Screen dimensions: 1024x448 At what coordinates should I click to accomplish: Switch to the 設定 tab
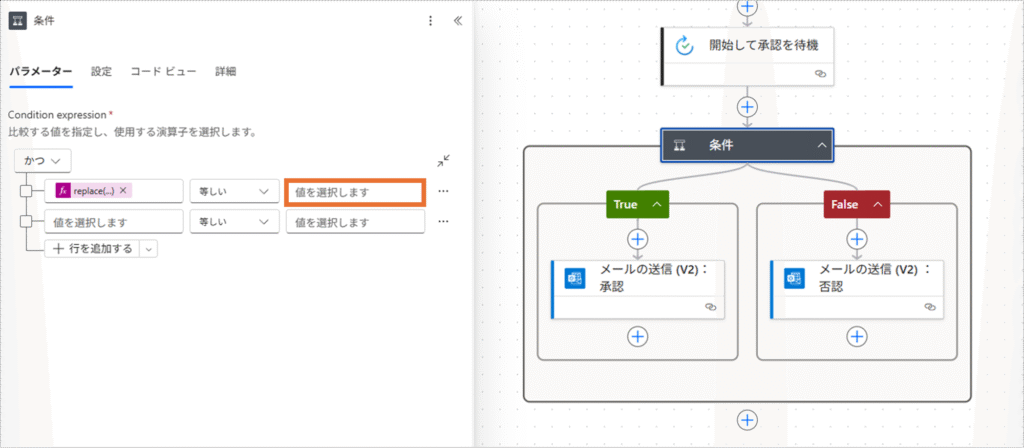point(101,72)
